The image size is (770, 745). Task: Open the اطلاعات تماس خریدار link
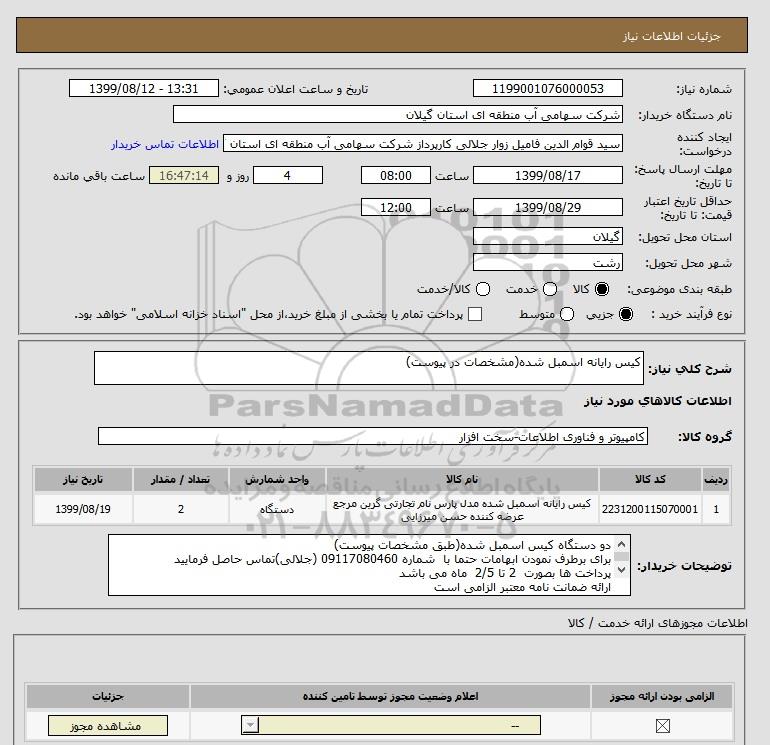point(165,144)
